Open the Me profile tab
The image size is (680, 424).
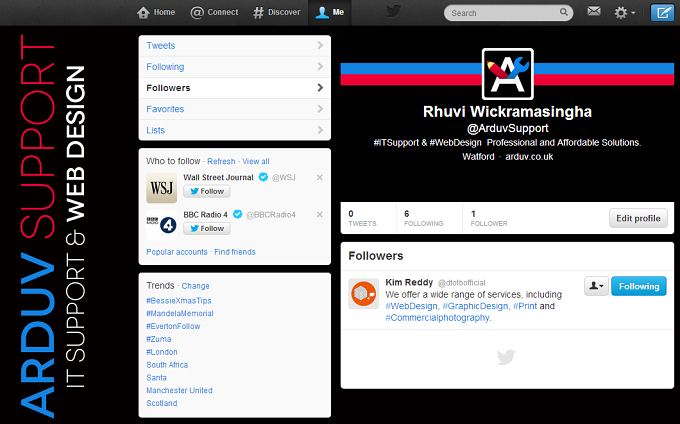click(330, 13)
